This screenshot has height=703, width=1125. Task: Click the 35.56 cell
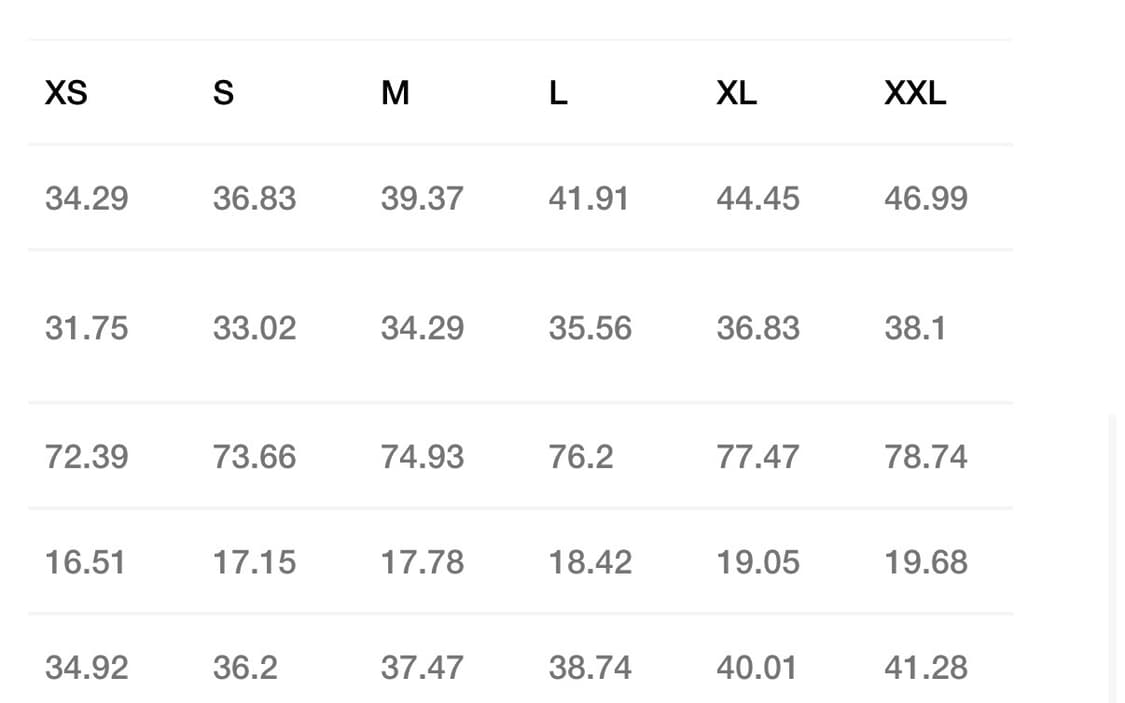[590, 328]
